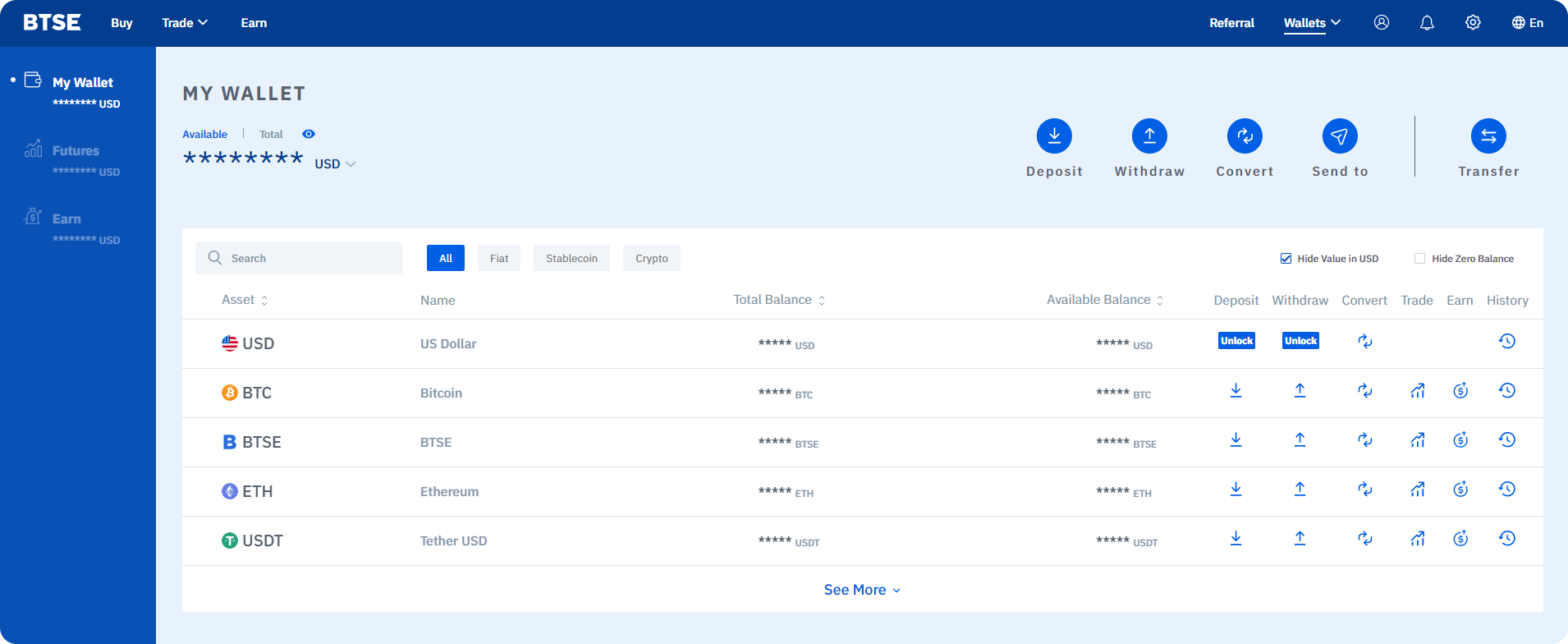1568x644 pixels.
Task: Select the Fiat filter tab
Action: 499,258
